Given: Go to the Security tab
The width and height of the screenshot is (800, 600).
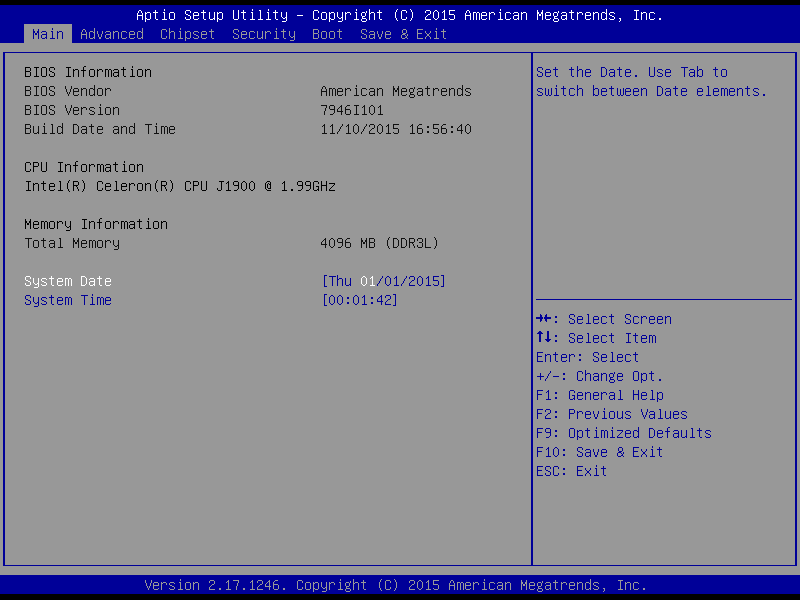Looking at the screenshot, I should coord(263,34).
